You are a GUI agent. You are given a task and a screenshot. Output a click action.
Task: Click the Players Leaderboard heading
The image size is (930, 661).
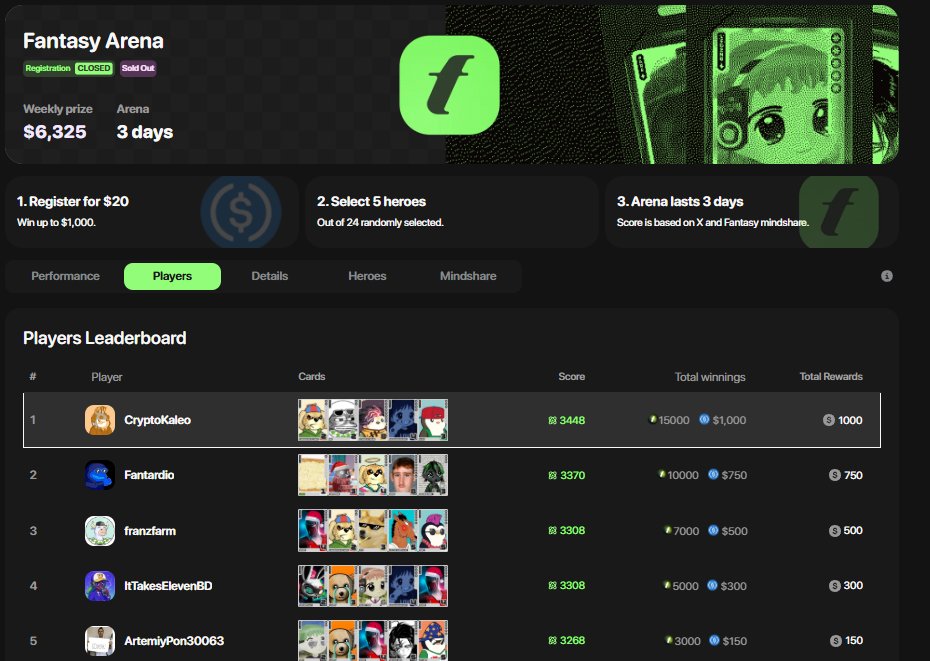coord(104,338)
